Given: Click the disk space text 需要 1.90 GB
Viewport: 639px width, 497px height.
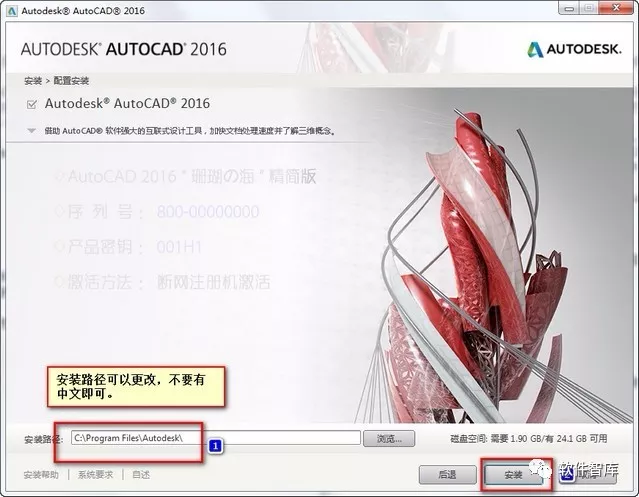Looking at the screenshot, I should tap(516, 439).
